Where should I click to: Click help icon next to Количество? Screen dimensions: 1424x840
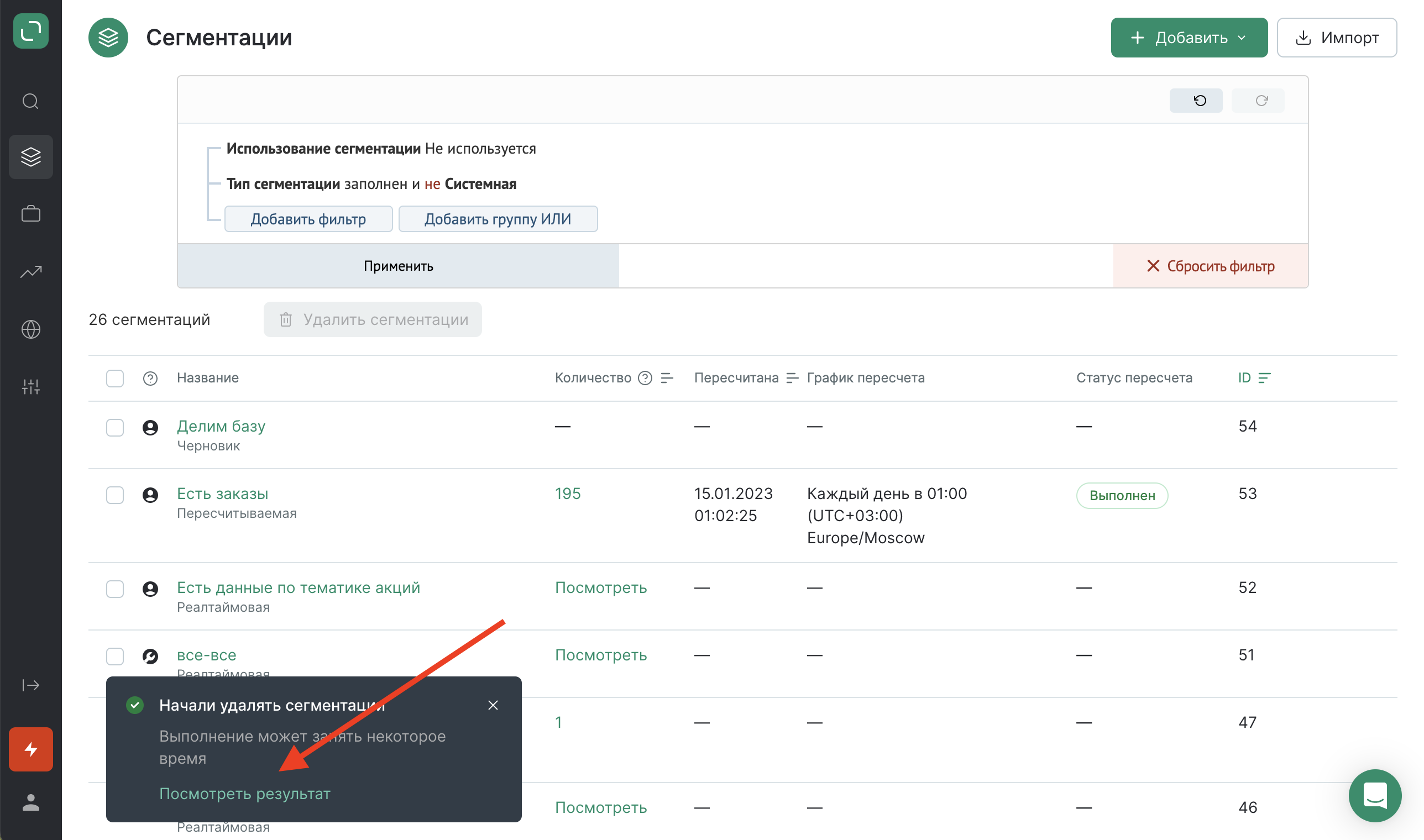(645, 377)
